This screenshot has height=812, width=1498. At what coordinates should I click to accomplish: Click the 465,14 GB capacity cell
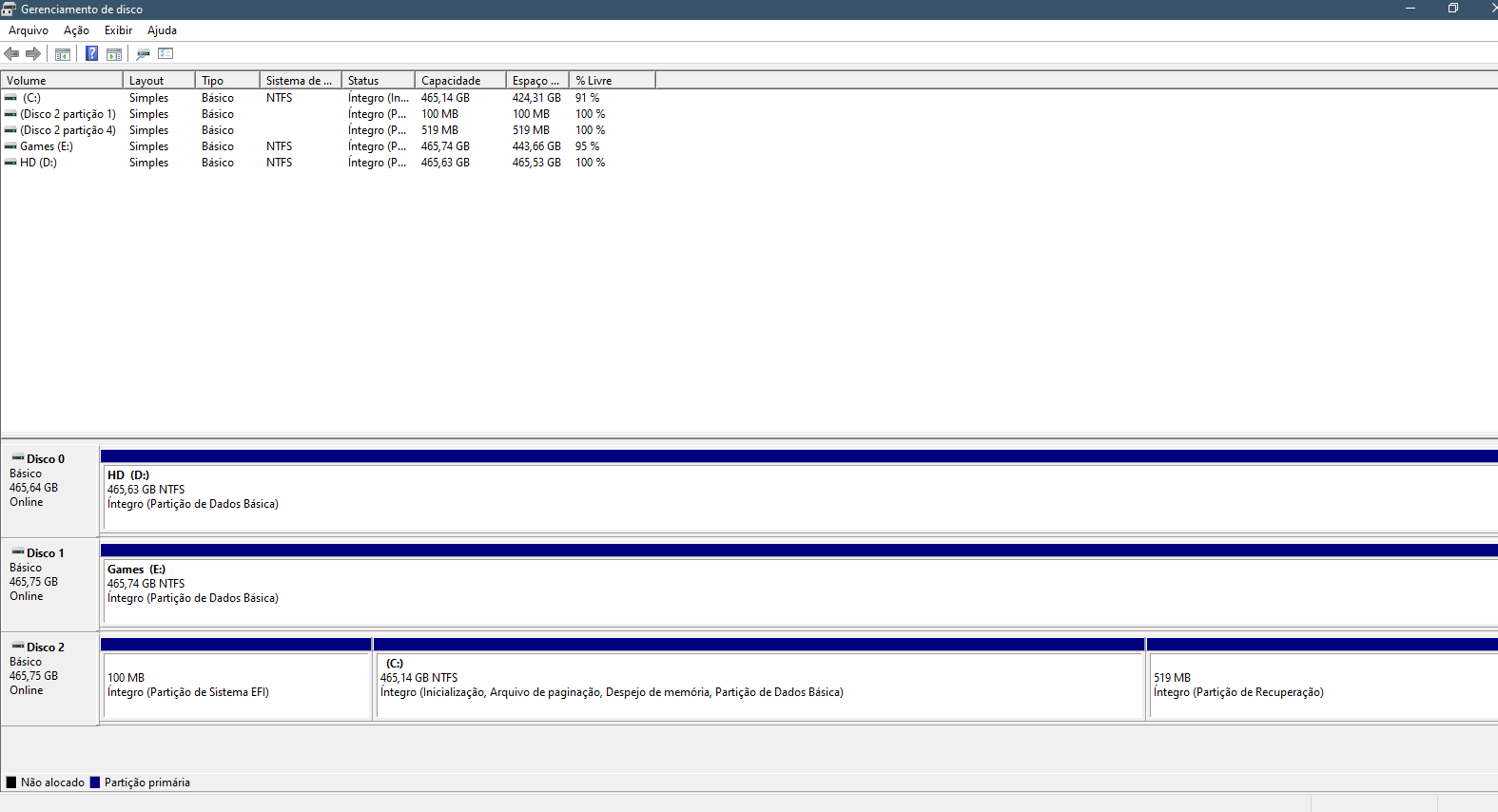click(445, 98)
